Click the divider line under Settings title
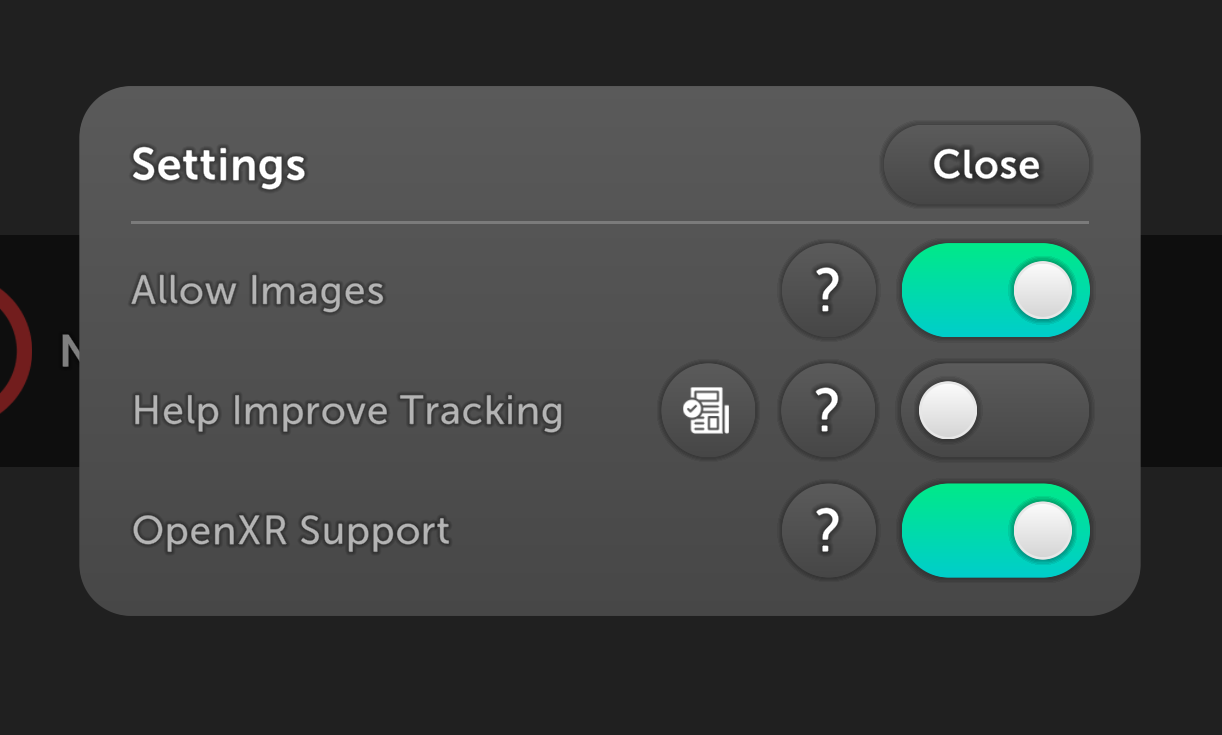Image resolution: width=1222 pixels, height=735 pixels. 610,222
